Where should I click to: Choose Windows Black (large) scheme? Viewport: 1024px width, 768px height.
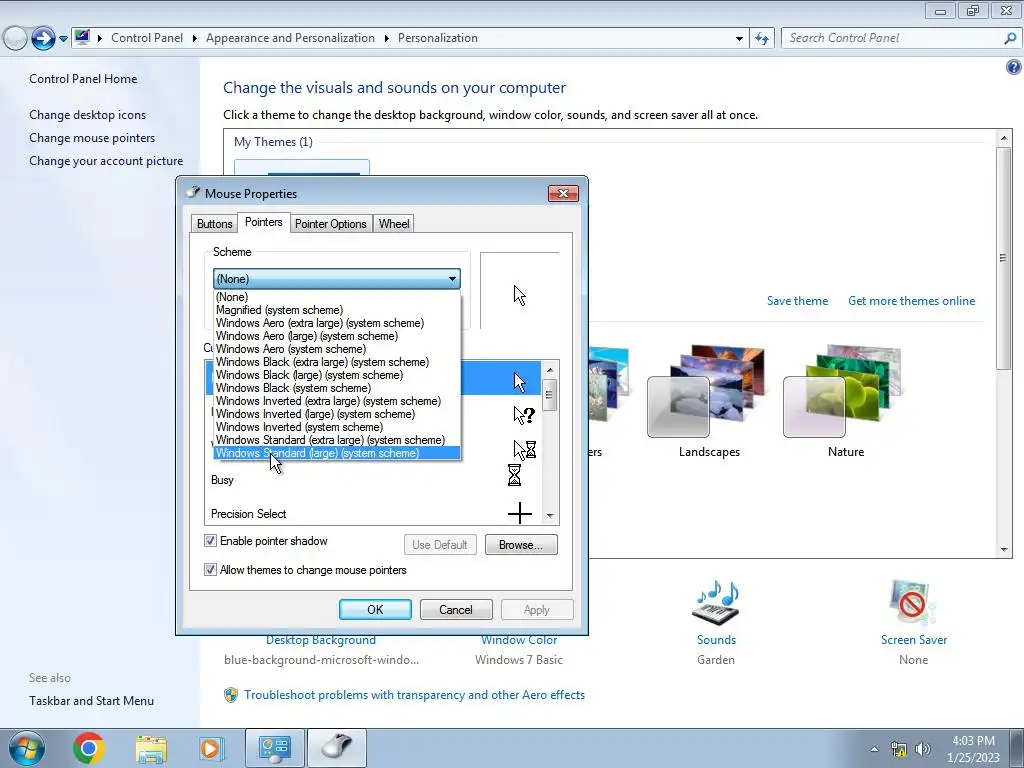click(x=337, y=375)
